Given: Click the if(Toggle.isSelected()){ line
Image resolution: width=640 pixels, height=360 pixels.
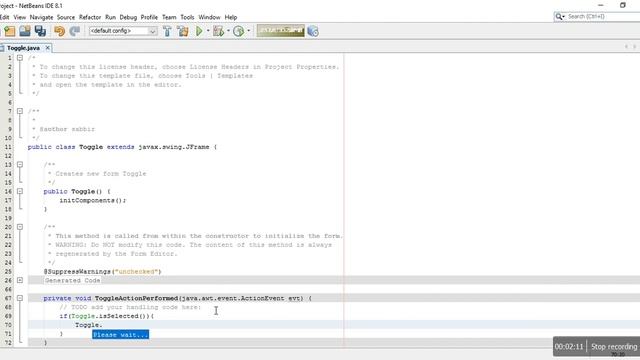Looking at the screenshot, I should pyautogui.click(x=107, y=316).
